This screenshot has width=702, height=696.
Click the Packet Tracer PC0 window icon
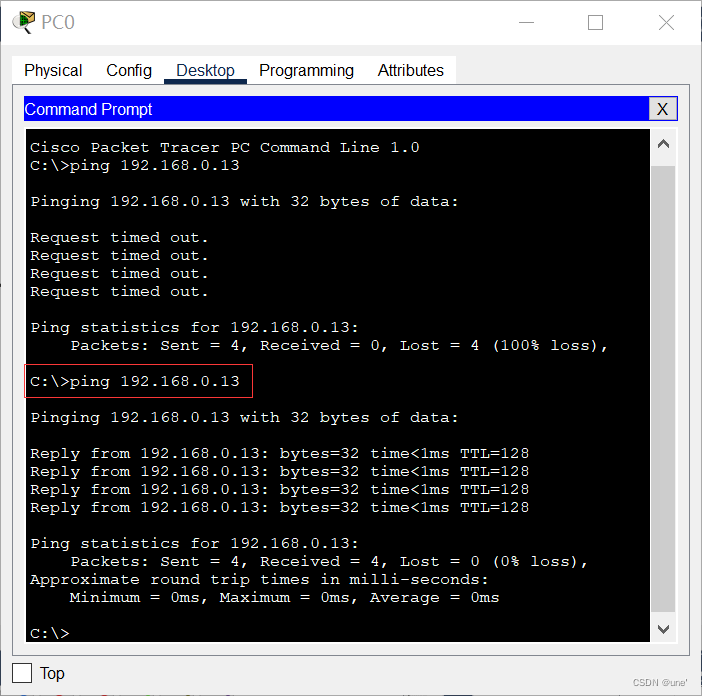click(24, 22)
